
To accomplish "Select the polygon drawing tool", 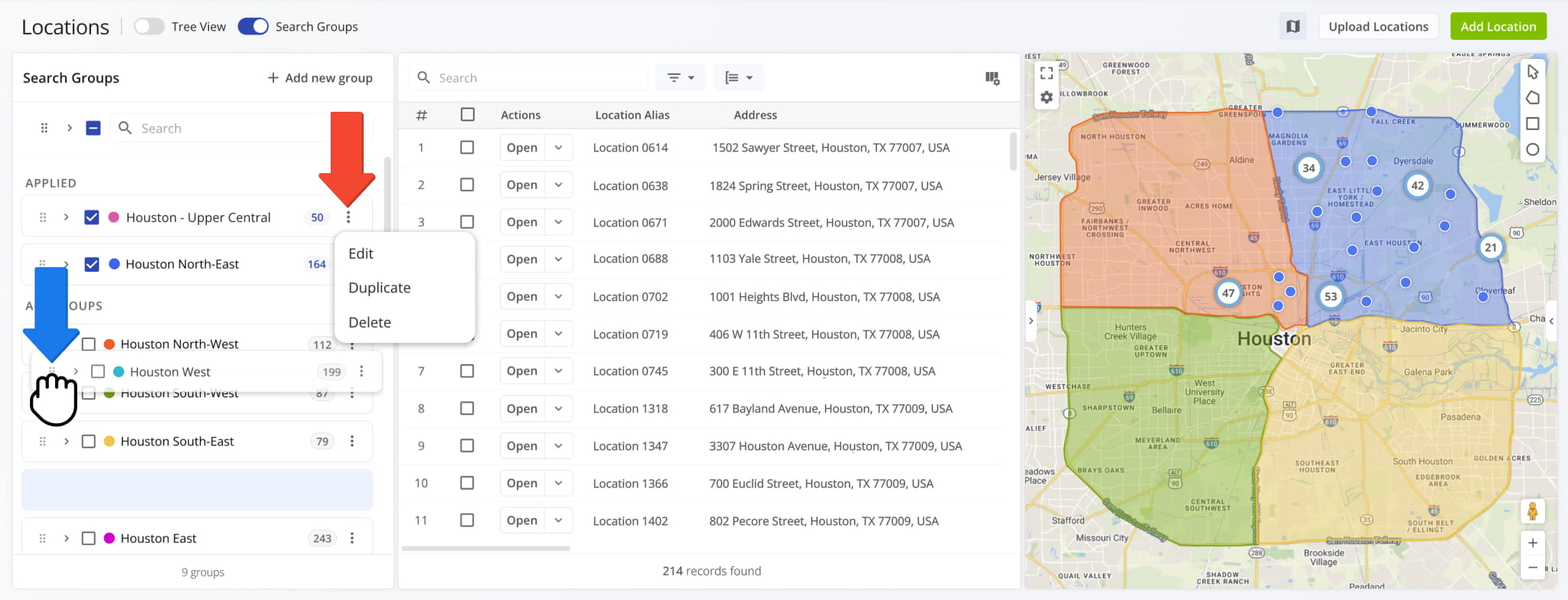I will pos(1533,98).
